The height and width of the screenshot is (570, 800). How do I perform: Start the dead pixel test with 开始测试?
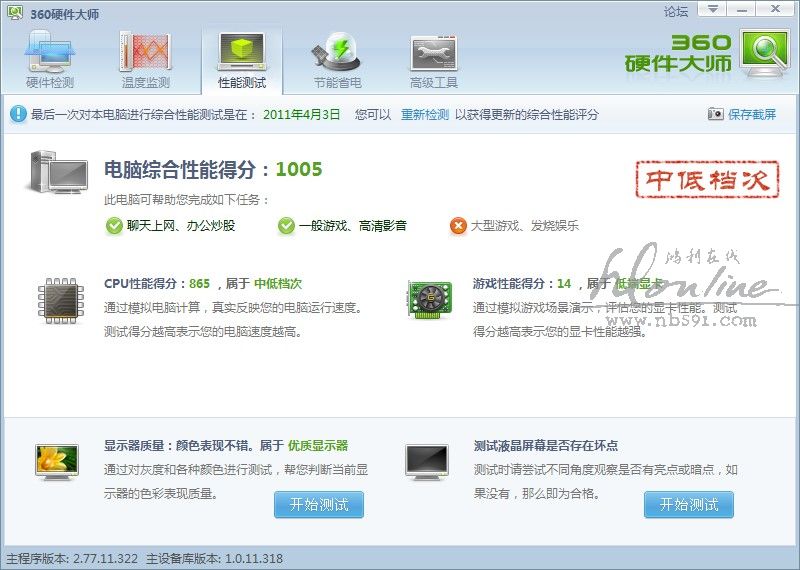tap(689, 505)
